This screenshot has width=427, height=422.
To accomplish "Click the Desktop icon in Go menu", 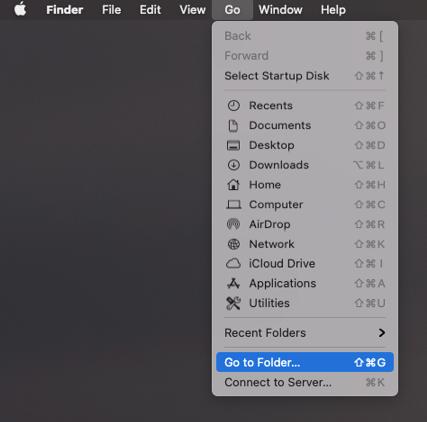I will [233, 145].
